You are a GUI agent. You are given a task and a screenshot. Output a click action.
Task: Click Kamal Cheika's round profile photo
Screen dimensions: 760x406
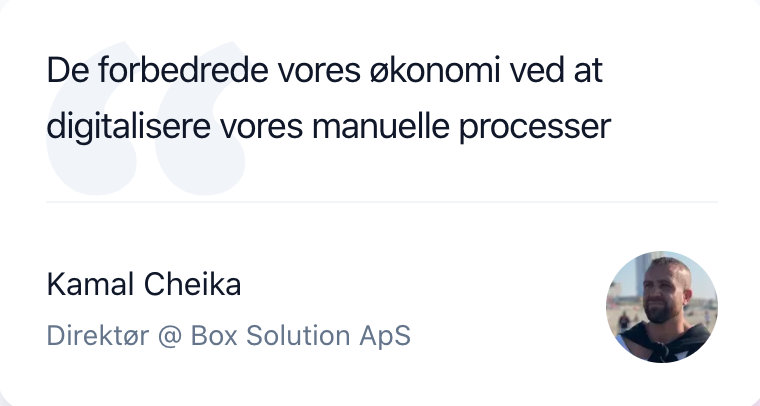(662, 307)
